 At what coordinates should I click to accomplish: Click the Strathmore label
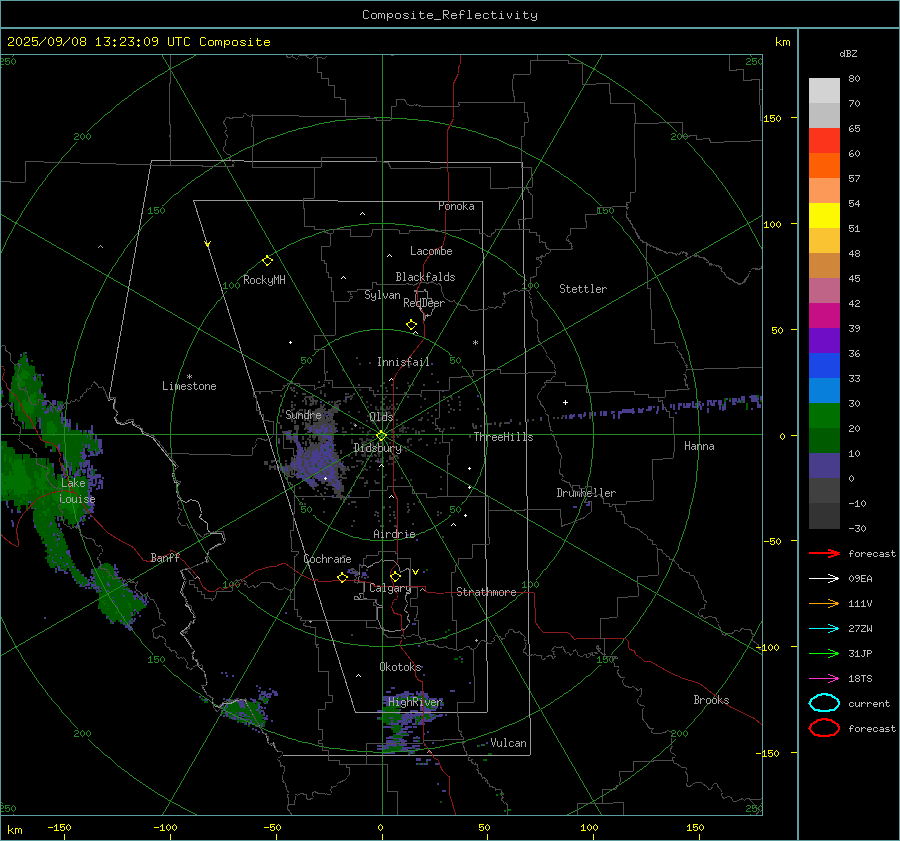click(486, 592)
